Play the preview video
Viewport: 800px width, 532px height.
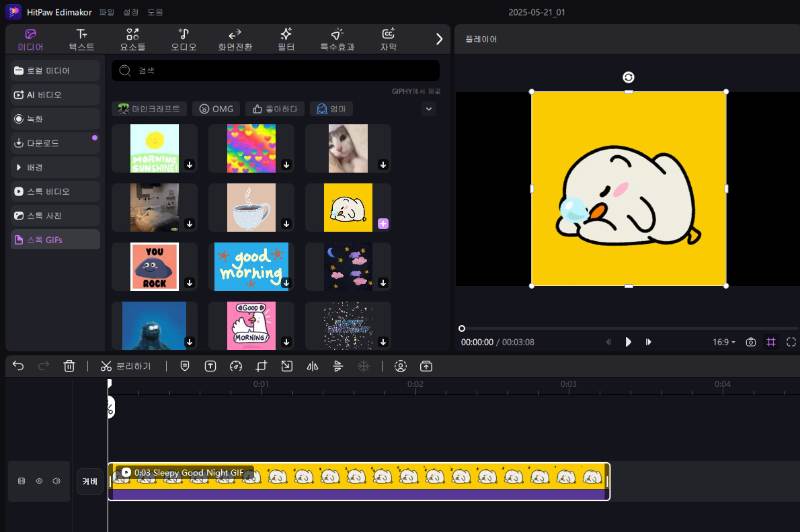click(x=628, y=342)
